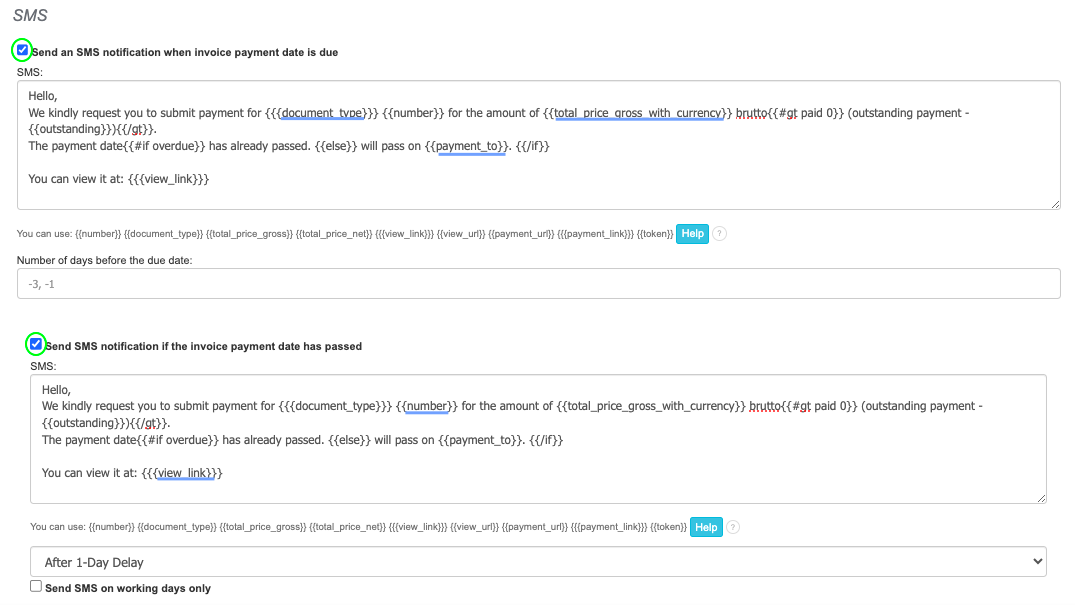Uncheck SMS notification if payment date has passed

(36, 344)
